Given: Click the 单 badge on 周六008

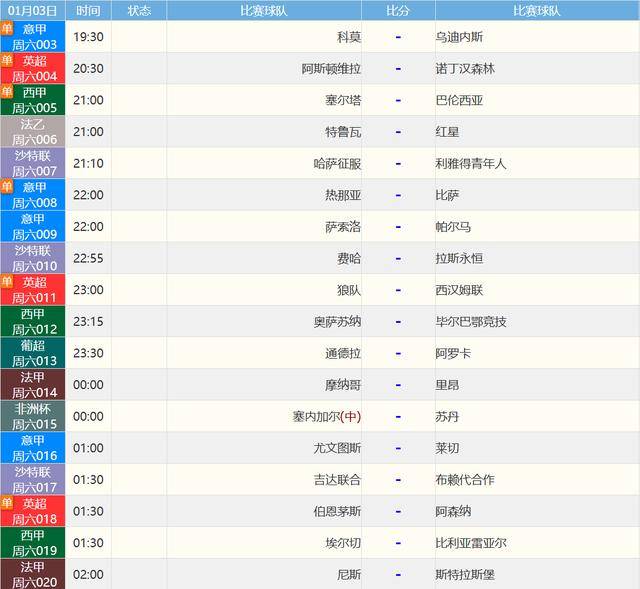Looking at the screenshot, I should pos(7,187).
